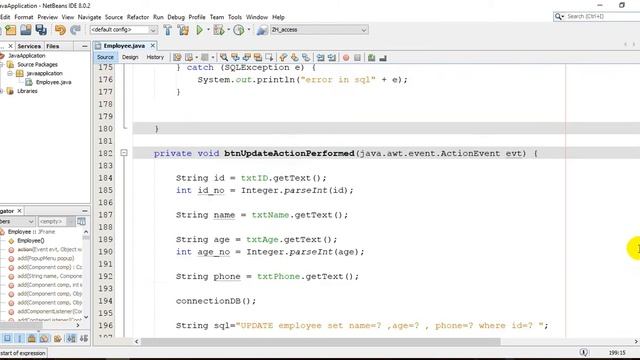Click the Uncomment code editor icon

383,58
